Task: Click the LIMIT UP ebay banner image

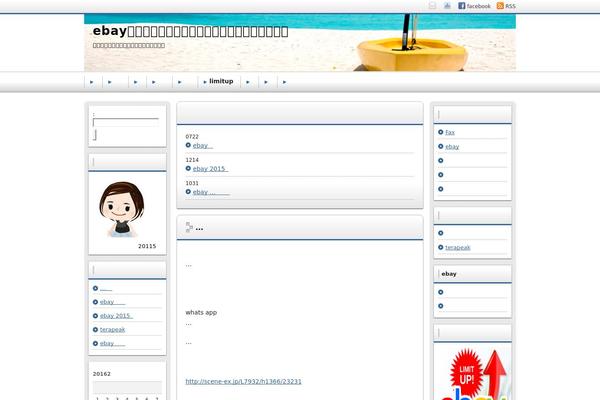Action: pyautogui.click(x=473, y=373)
